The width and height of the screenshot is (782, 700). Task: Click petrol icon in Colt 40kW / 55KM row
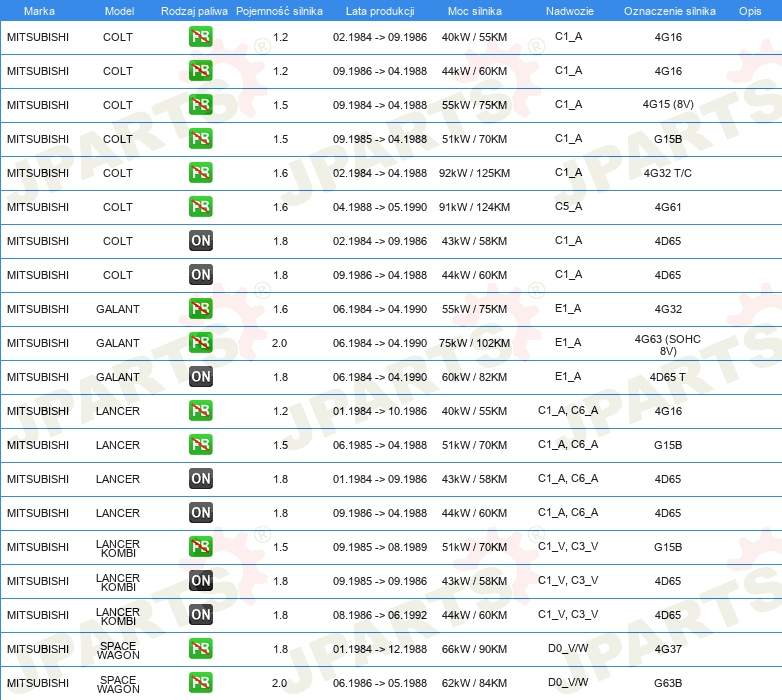pyautogui.click(x=200, y=36)
